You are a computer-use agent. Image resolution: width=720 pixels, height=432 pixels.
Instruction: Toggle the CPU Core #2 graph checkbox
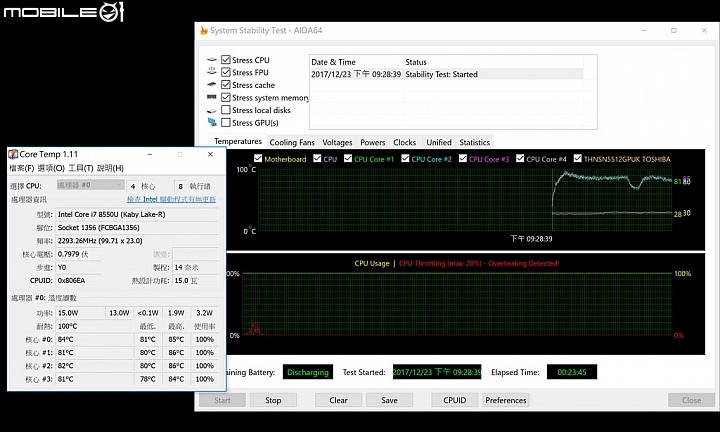405,158
